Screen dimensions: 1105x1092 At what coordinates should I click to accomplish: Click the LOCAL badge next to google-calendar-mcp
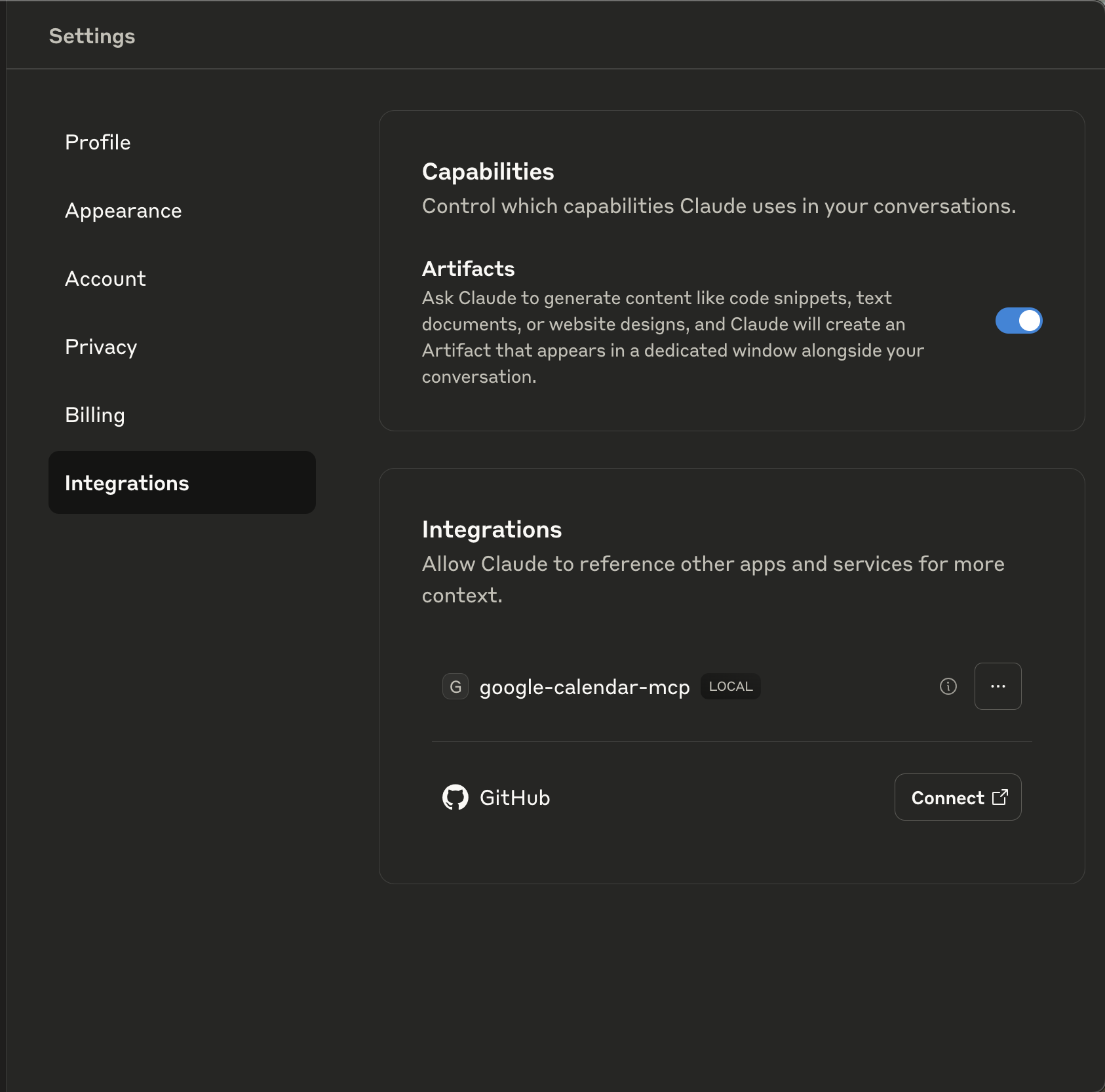pyautogui.click(x=729, y=686)
